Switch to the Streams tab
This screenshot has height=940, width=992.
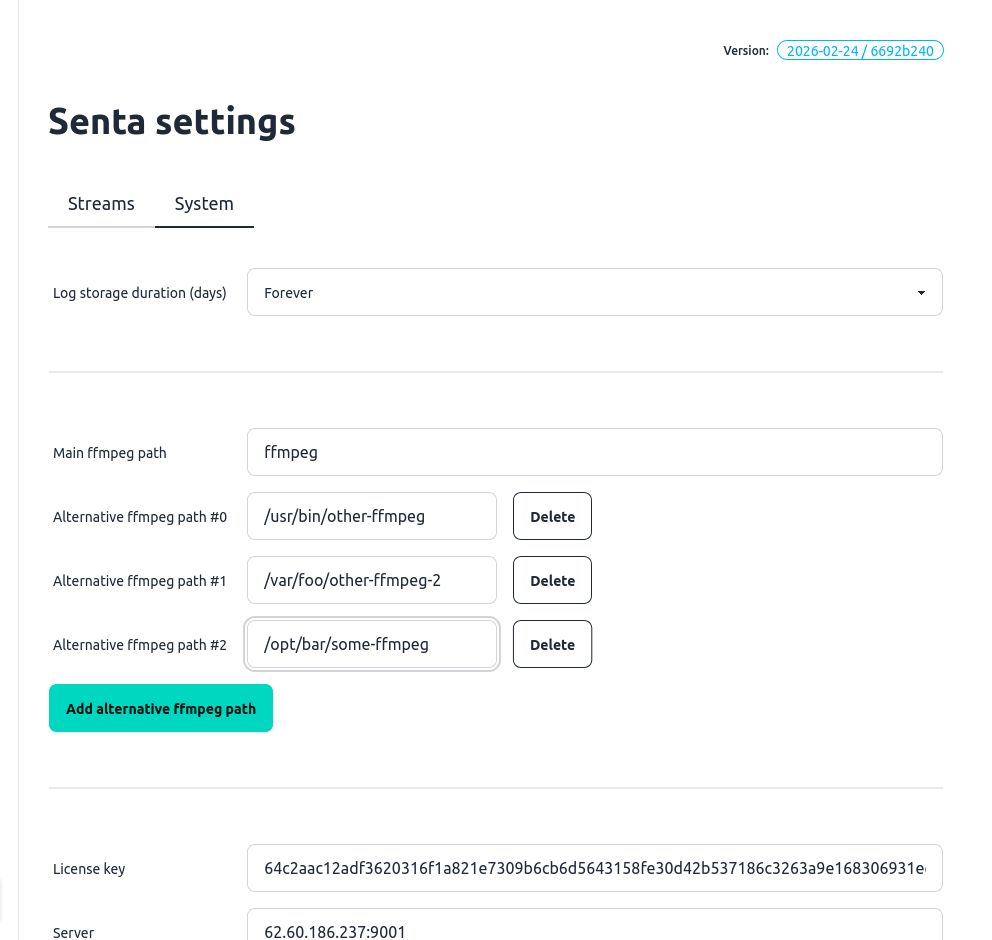[101, 204]
